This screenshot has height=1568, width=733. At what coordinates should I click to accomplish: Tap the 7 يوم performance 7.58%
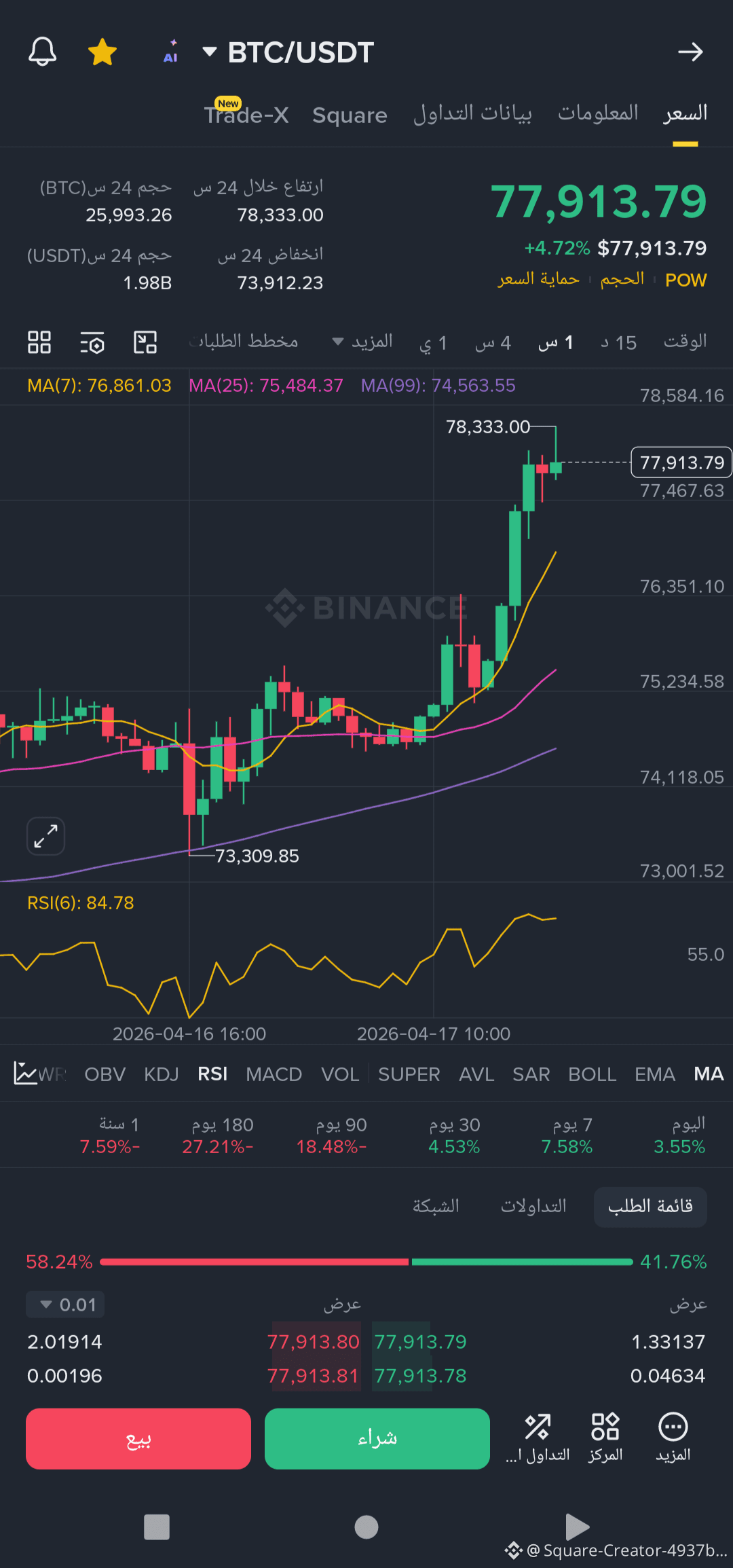(x=567, y=1136)
